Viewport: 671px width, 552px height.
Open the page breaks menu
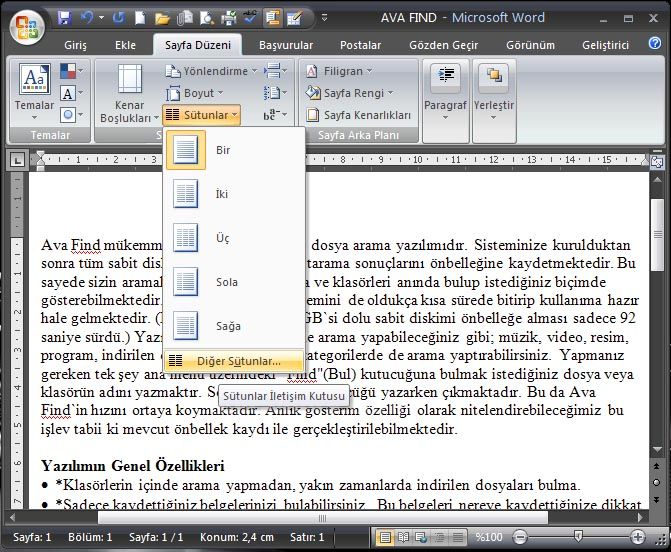click(x=275, y=71)
